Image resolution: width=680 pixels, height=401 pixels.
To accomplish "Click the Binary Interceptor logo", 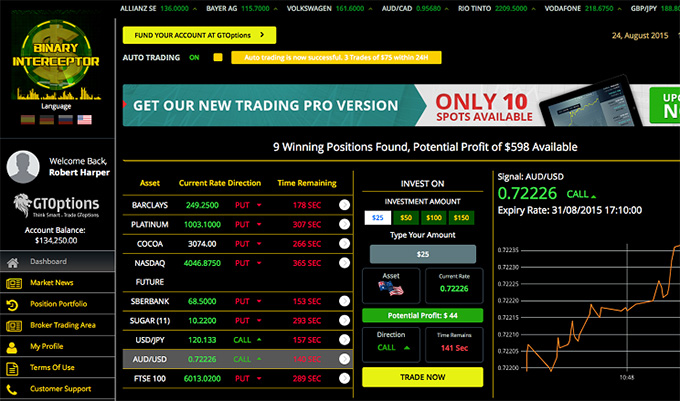I will (x=56, y=59).
